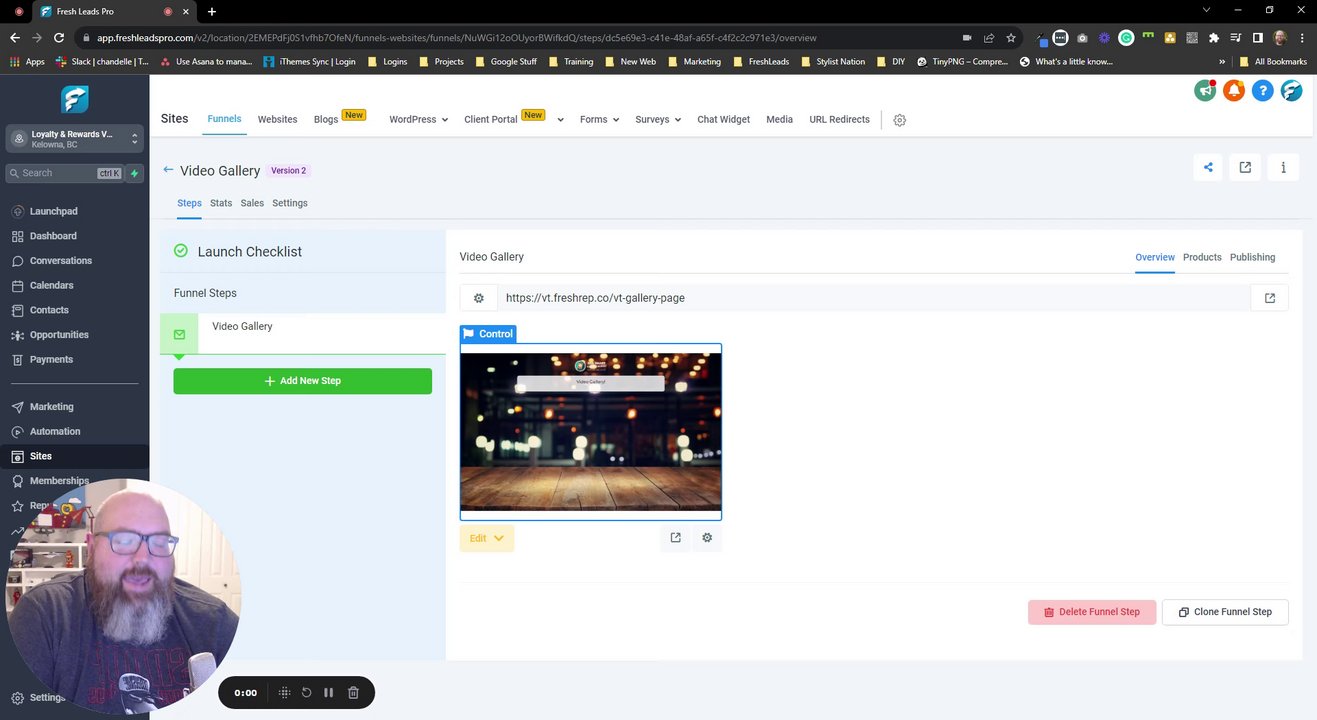Image resolution: width=1317 pixels, height=720 pixels.
Task: Click the gear icon beside the funnel URL
Action: click(x=479, y=298)
